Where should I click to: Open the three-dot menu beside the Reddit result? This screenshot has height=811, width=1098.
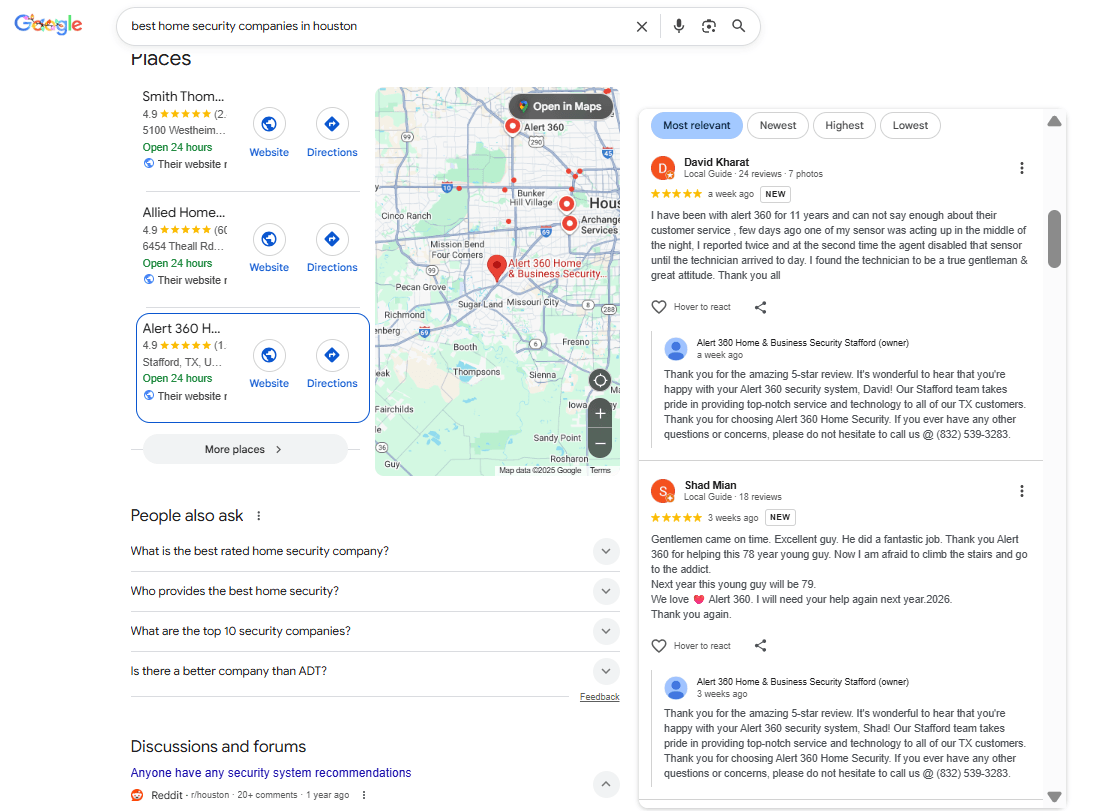[x=364, y=794]
